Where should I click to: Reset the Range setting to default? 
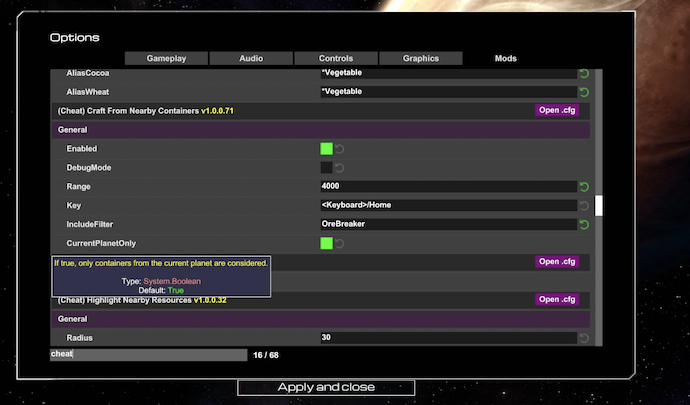coord(584,187)
